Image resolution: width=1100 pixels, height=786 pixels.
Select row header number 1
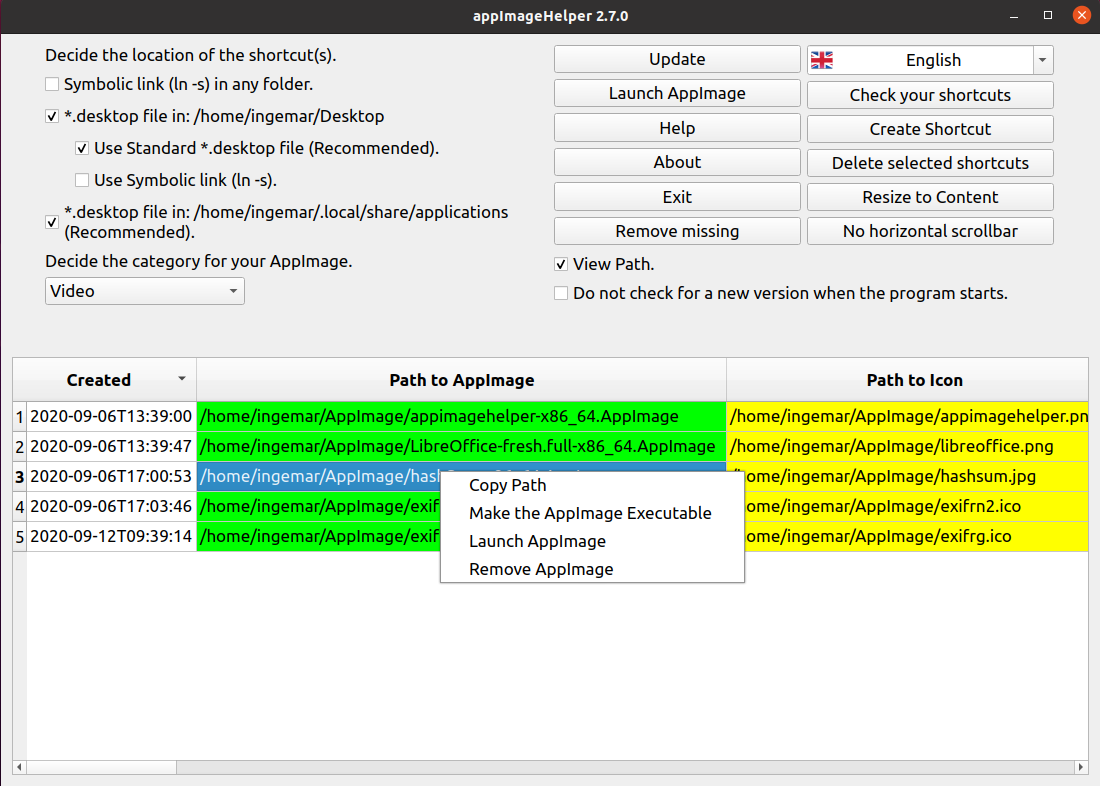20,417
